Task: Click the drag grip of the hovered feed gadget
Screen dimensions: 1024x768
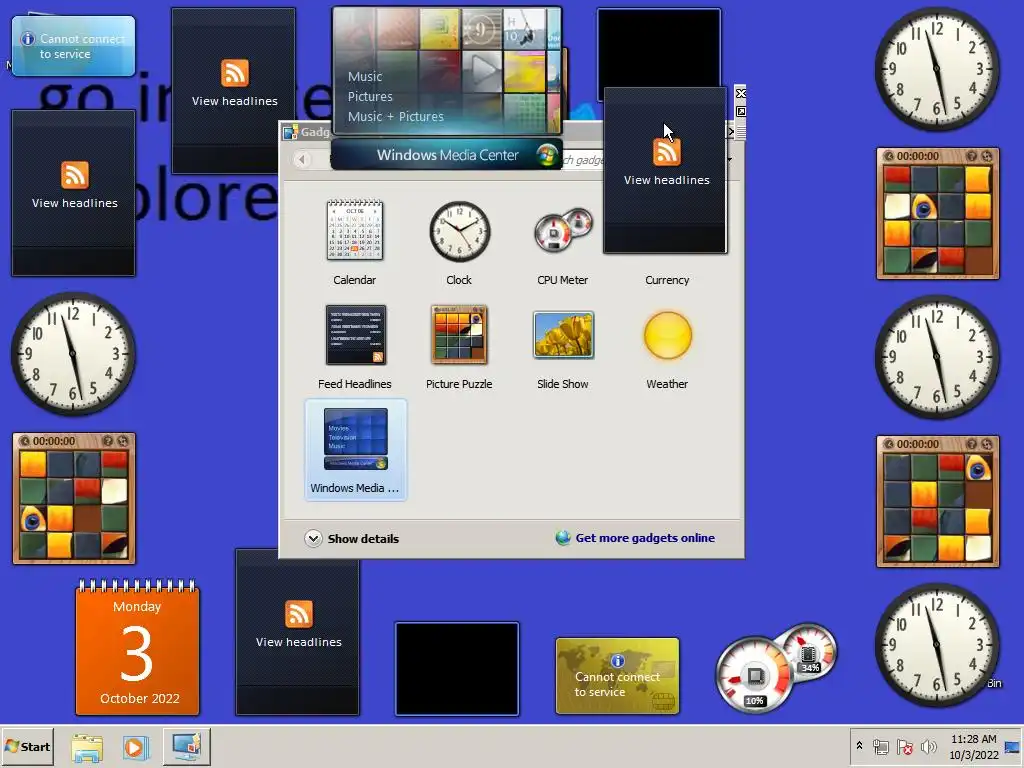Action: (x=741, y=131)
